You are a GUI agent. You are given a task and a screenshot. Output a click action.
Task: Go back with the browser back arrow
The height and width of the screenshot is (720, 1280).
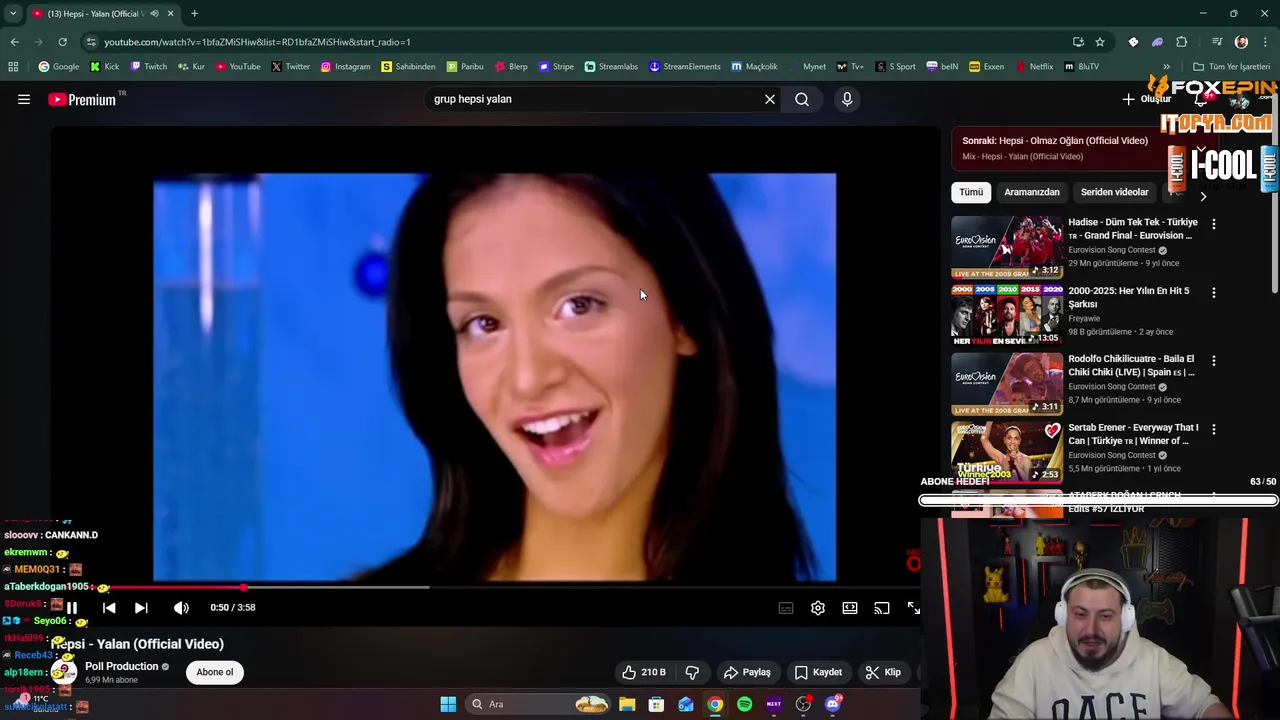click(14, 42)
